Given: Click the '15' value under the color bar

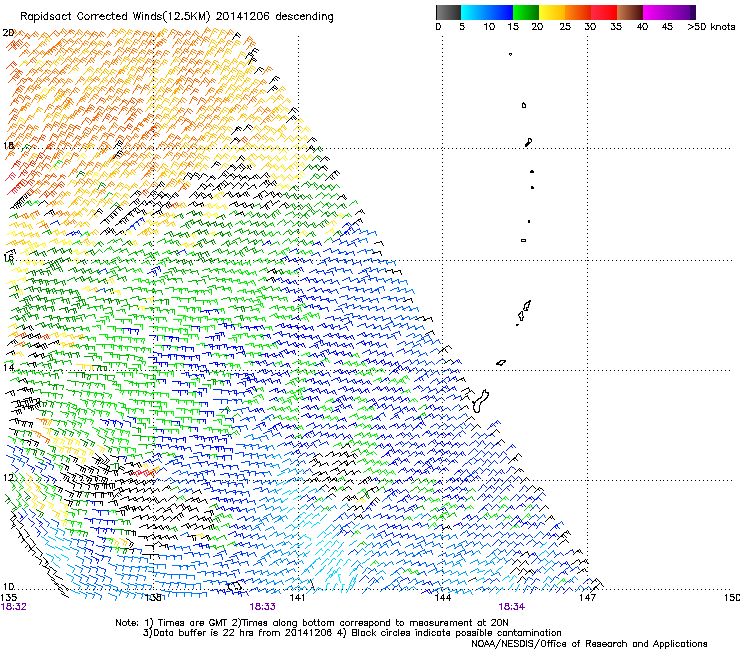Looking at the screenshot, I should [513, 27].
